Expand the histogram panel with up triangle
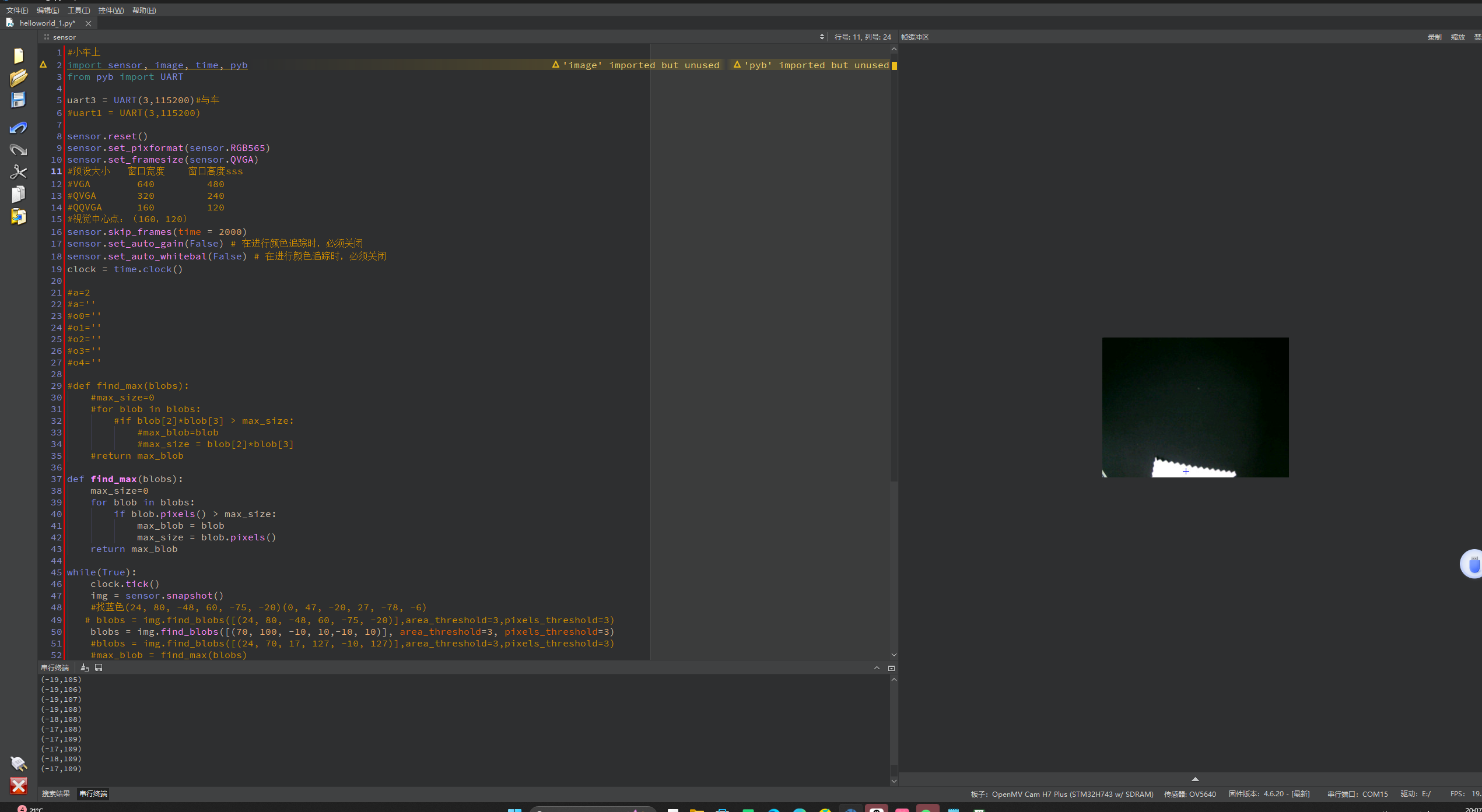The image size is (1482, 812). click(1195, 779)
